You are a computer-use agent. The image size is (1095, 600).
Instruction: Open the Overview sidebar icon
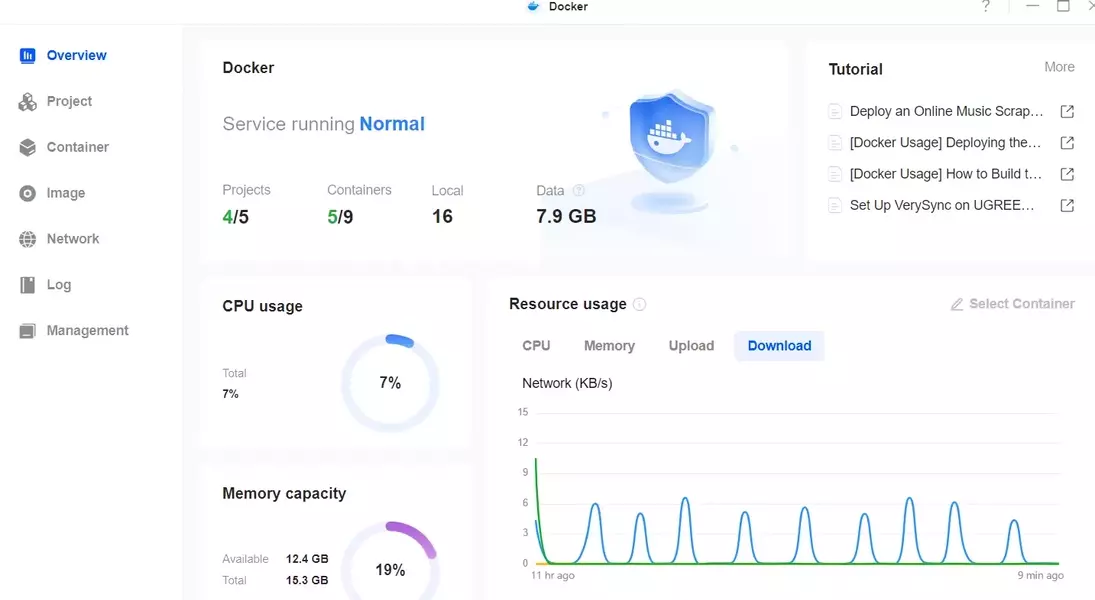point(27,55)
